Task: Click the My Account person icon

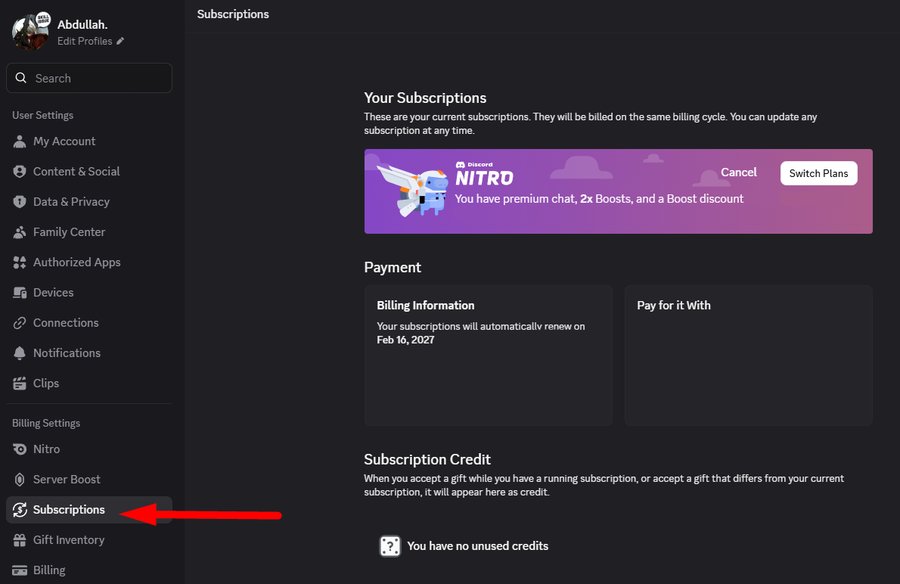Action: point(20,141)
